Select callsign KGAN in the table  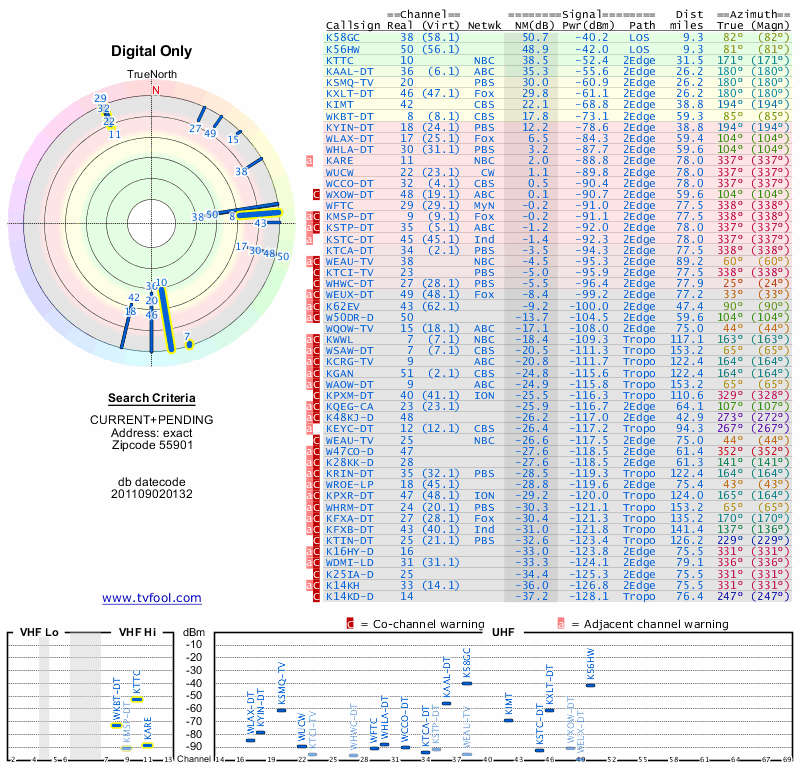[x=340, y=374]
